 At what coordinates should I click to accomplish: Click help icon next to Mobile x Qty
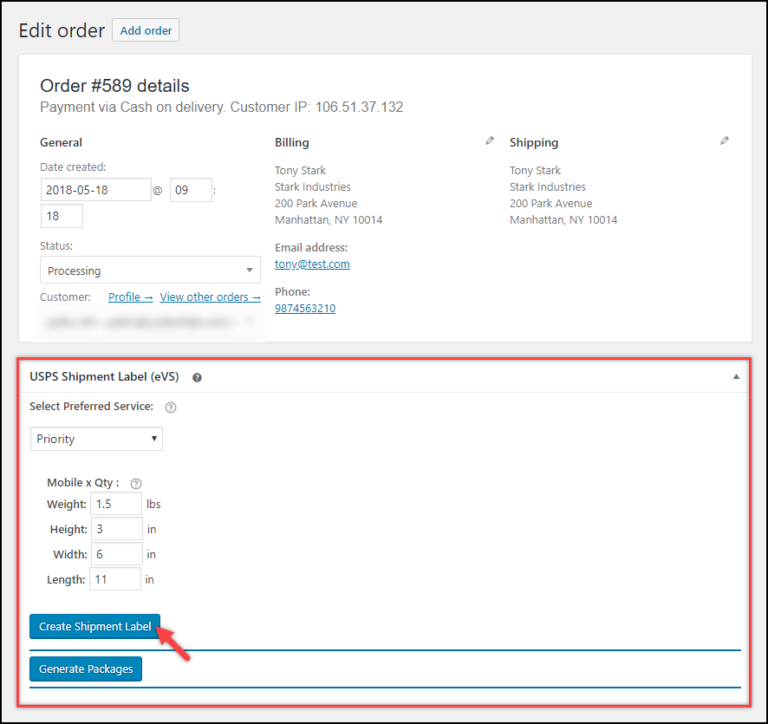tap(136, 483)
